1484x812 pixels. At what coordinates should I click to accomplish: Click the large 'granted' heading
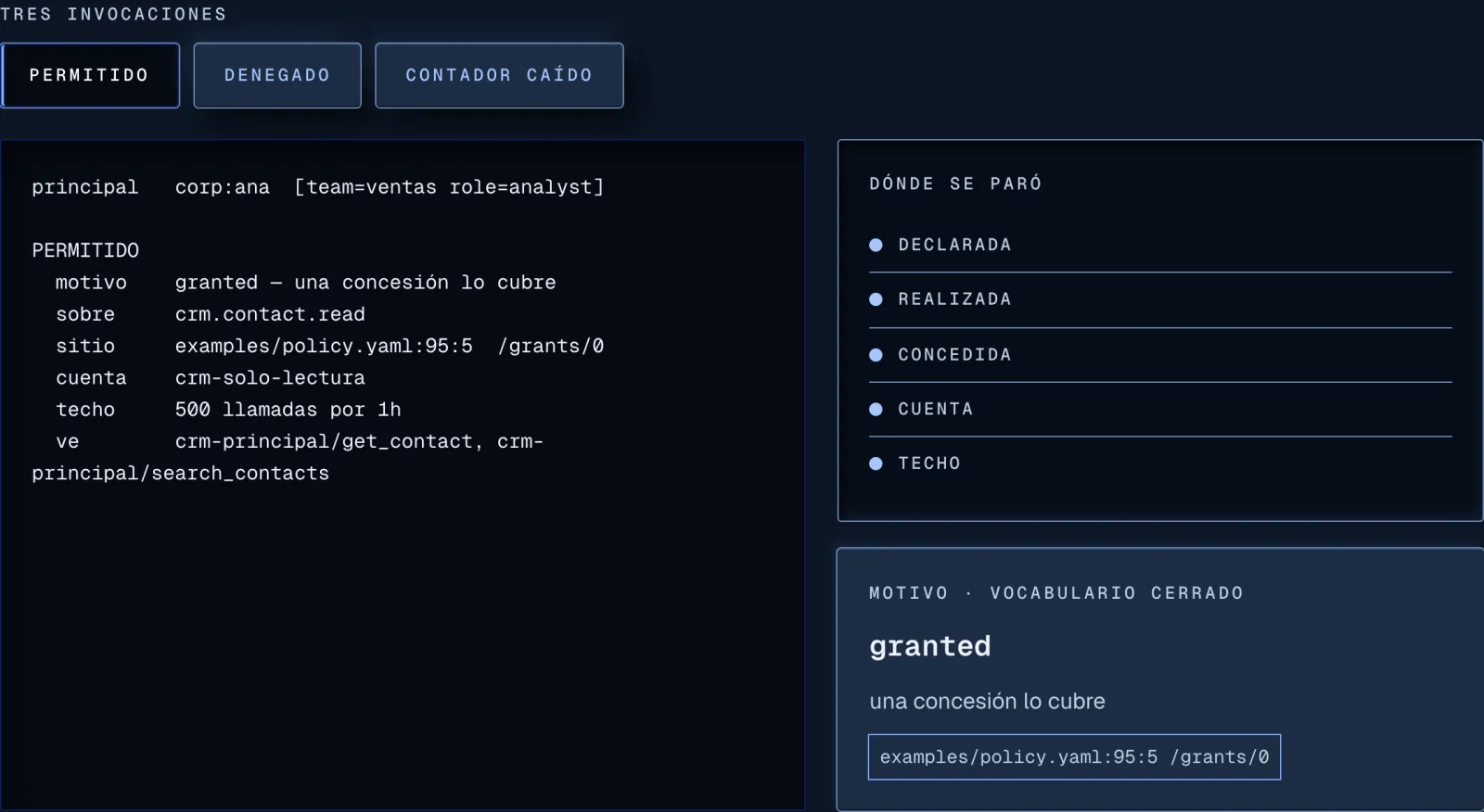tap(930, 646)
